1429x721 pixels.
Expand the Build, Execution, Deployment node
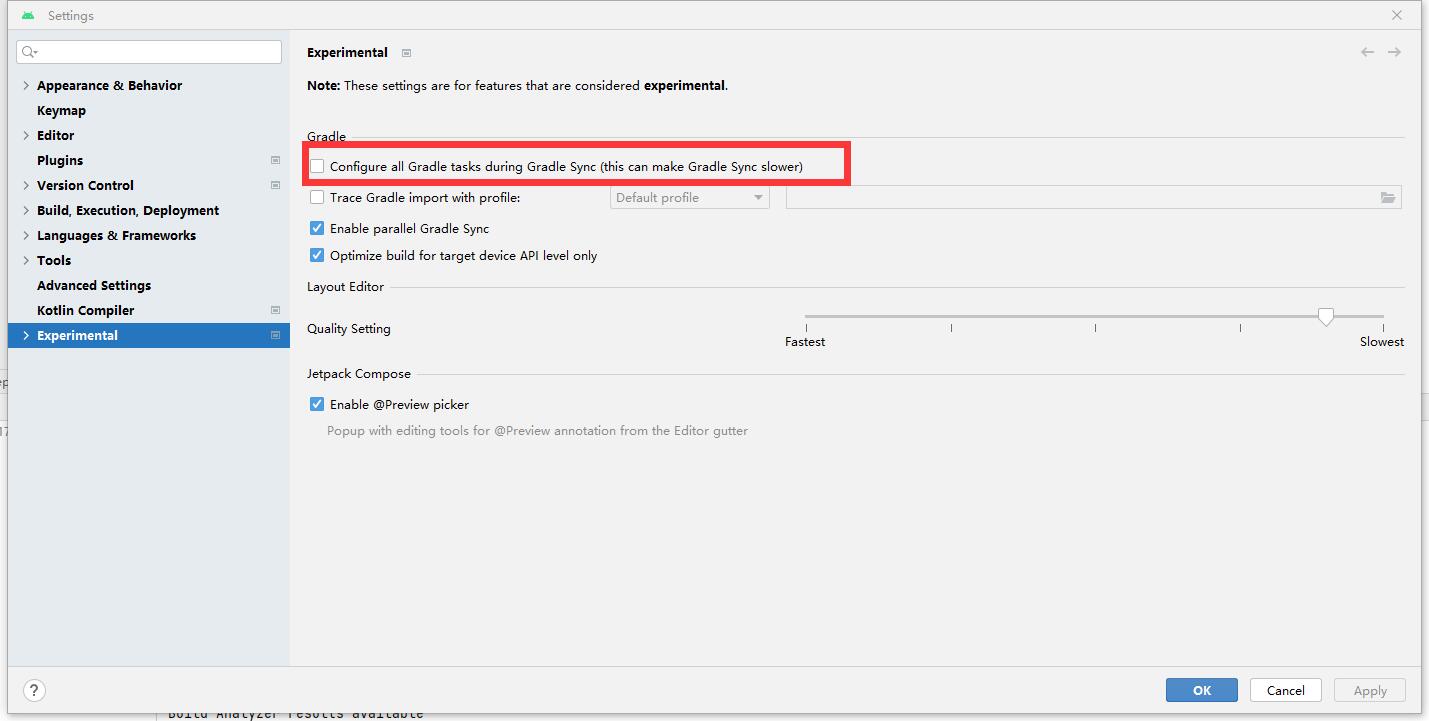26,211
